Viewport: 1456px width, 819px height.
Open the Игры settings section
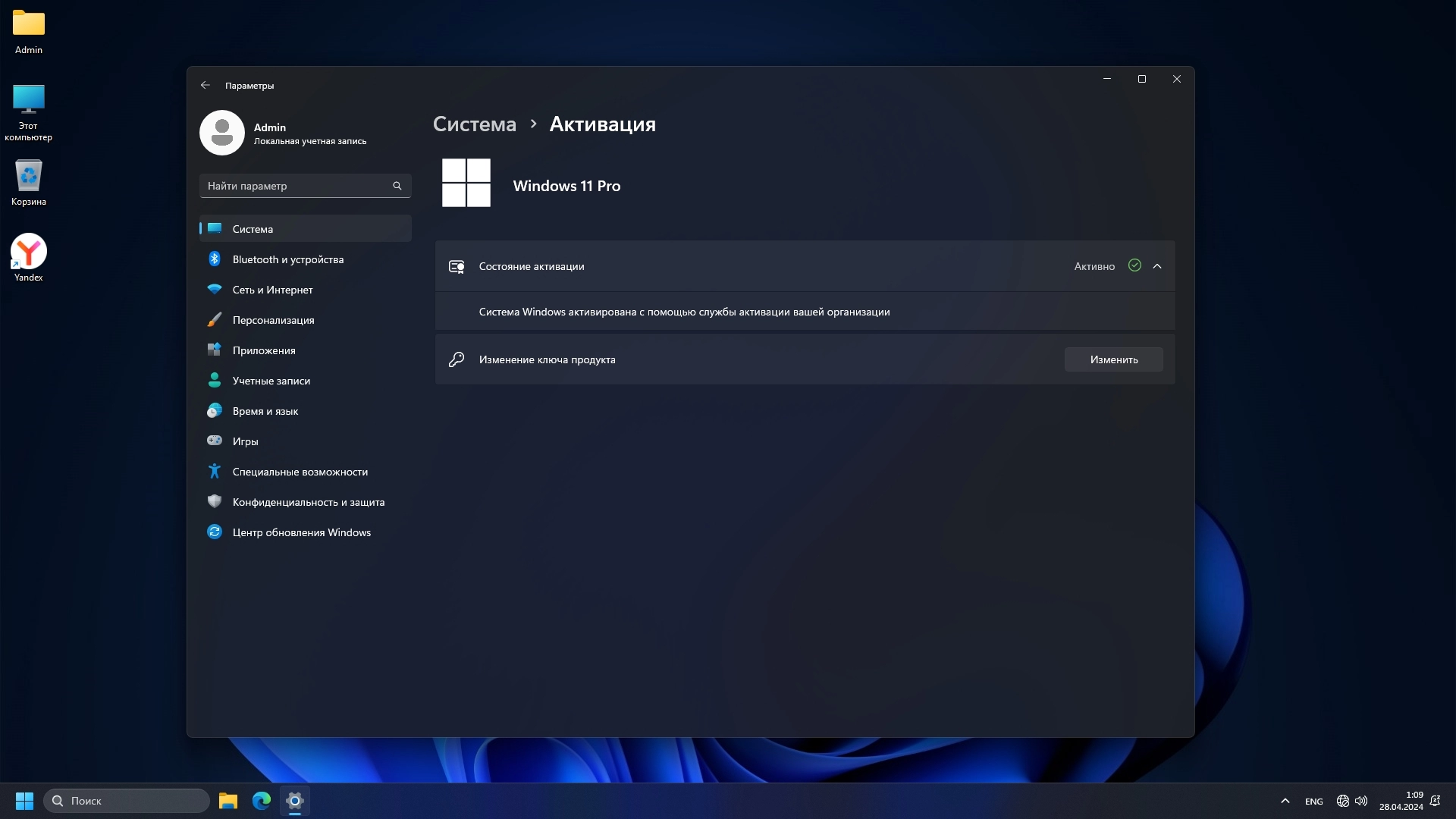pyautogui.click(x=245, y=441)
